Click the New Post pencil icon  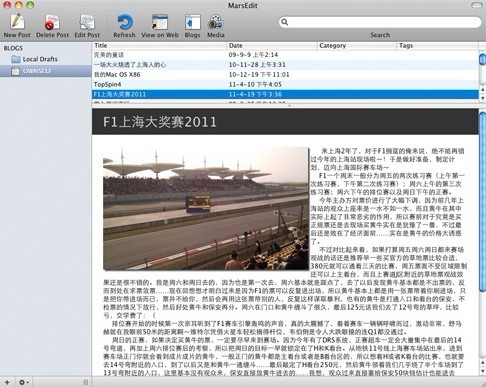click(x=17, y=22)
